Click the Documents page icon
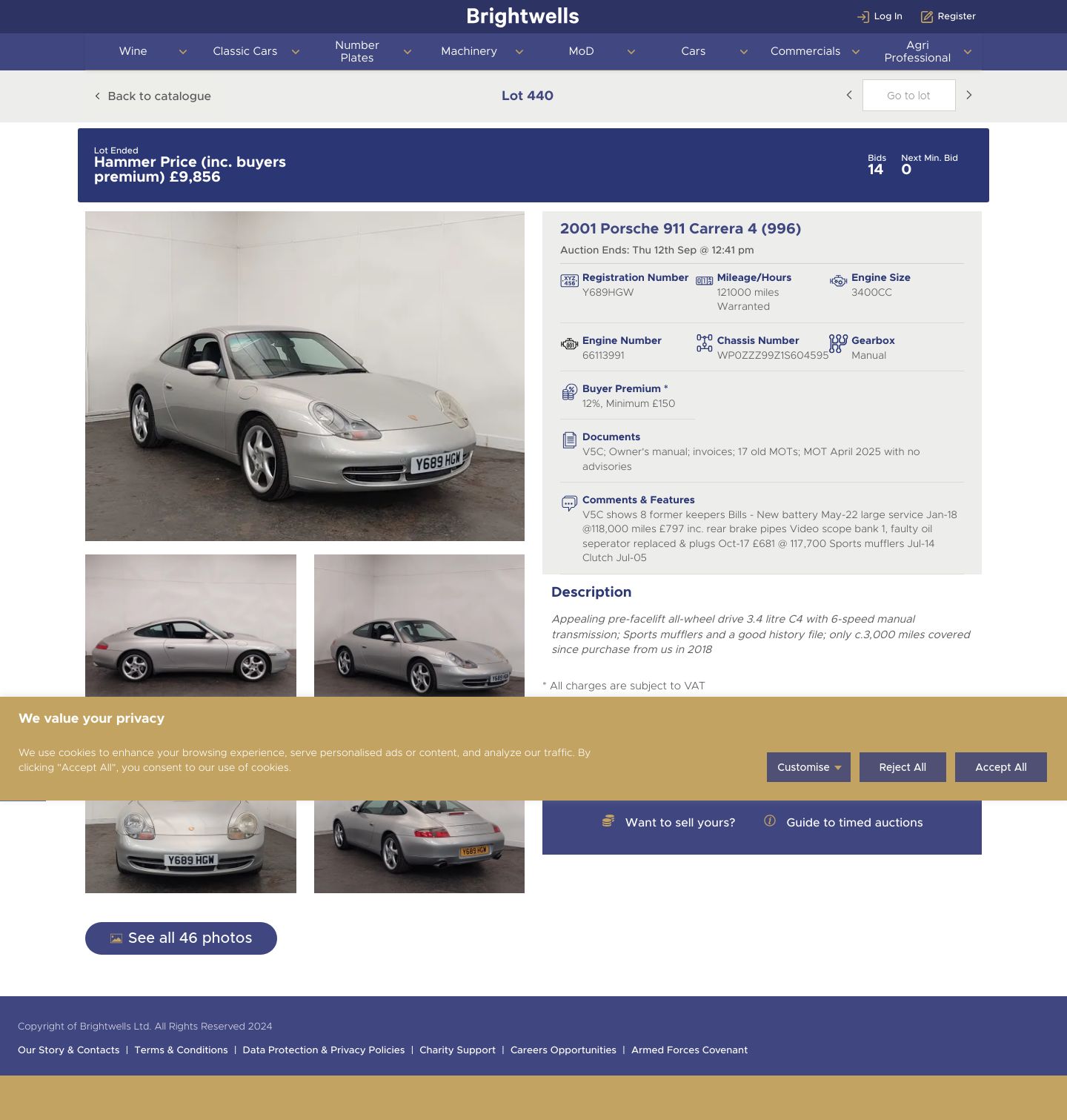The image size is (1067, 1120). (569, 440)
